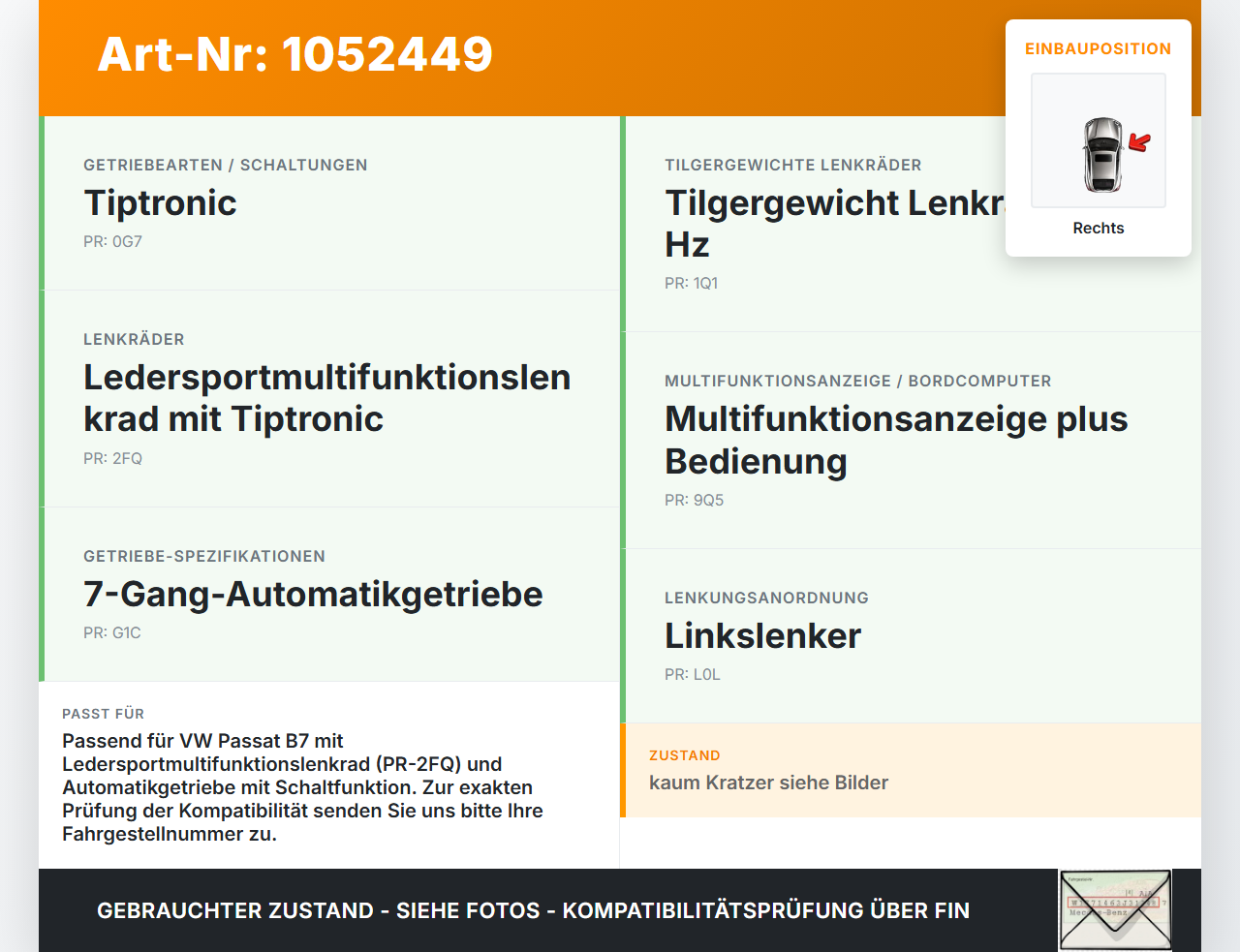Image resolution: width=1240 pixels, height=952 pixels.
Task: Click PR: 9Q5 code
Action: pos(694,501)
